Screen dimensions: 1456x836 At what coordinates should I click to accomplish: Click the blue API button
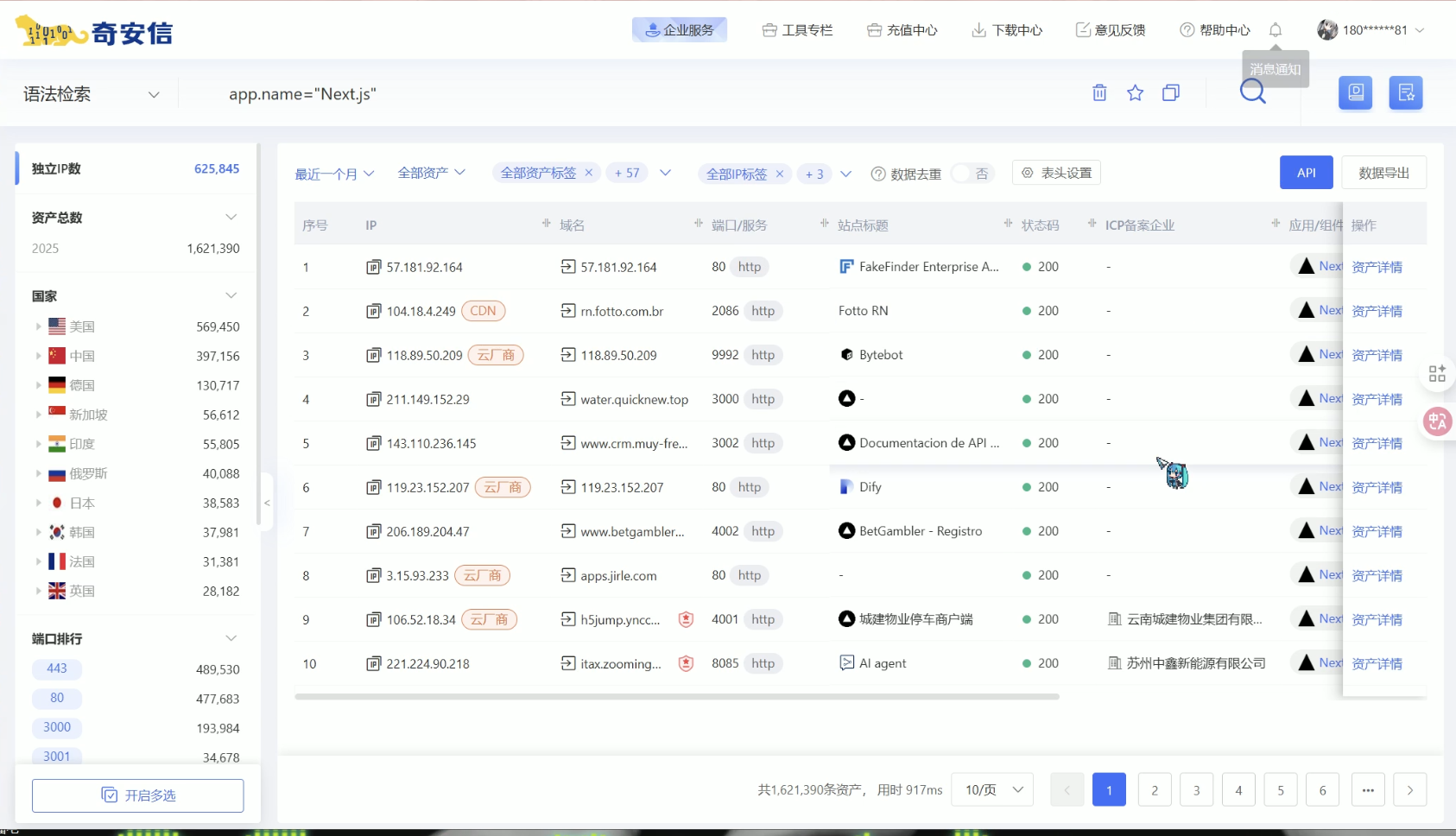[x=1307, y=173]
